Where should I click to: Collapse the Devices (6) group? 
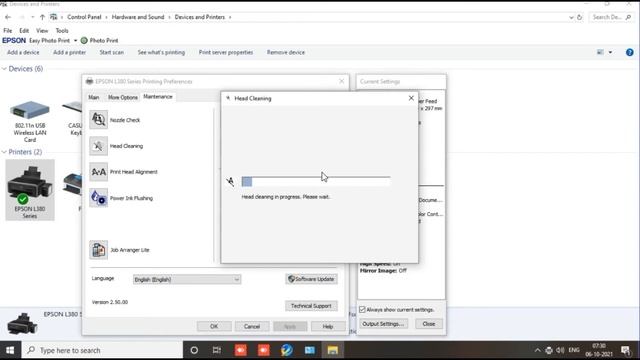click(4, 69)
